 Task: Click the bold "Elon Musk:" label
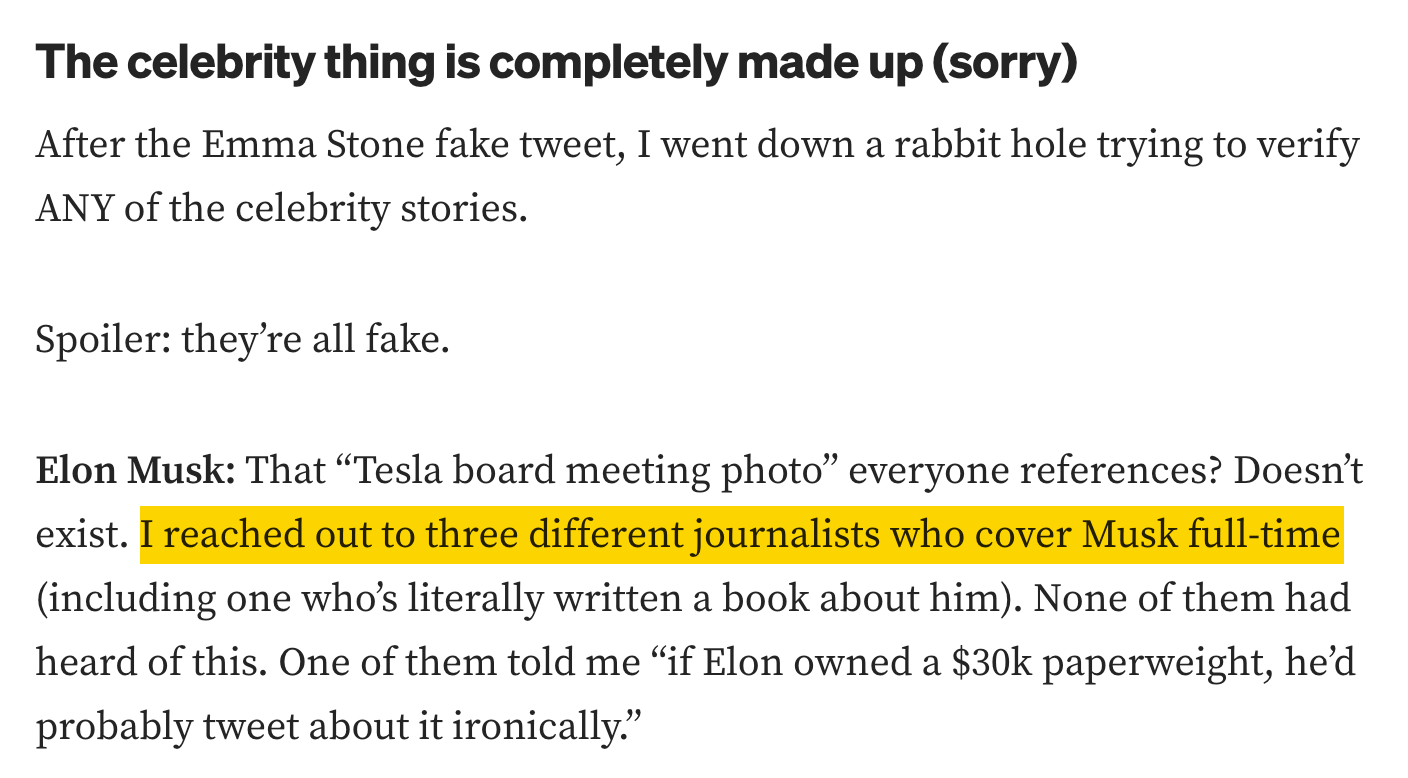click(135, 470)
